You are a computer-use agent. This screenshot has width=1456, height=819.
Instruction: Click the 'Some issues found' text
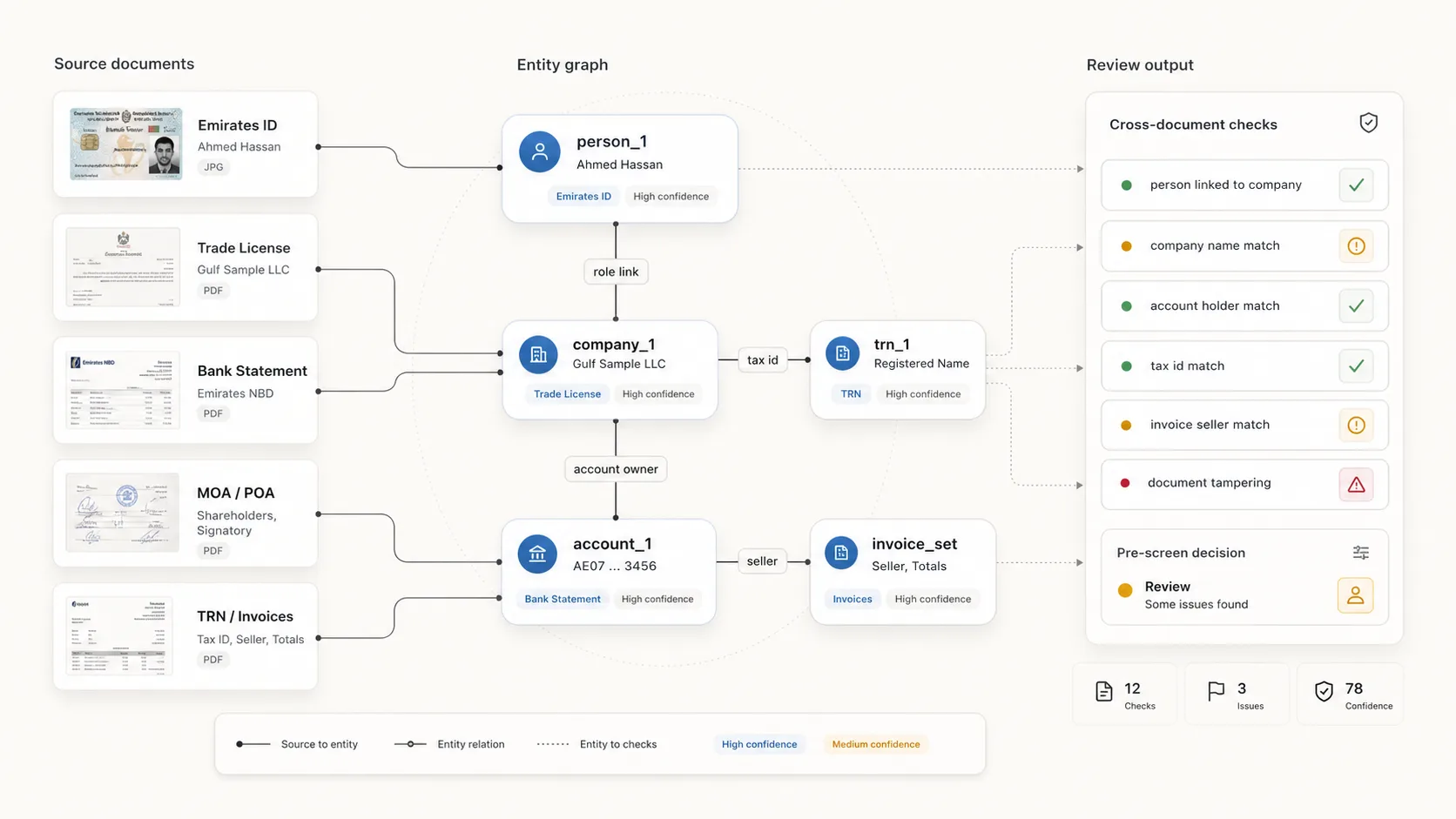(x=1196, y=604)
